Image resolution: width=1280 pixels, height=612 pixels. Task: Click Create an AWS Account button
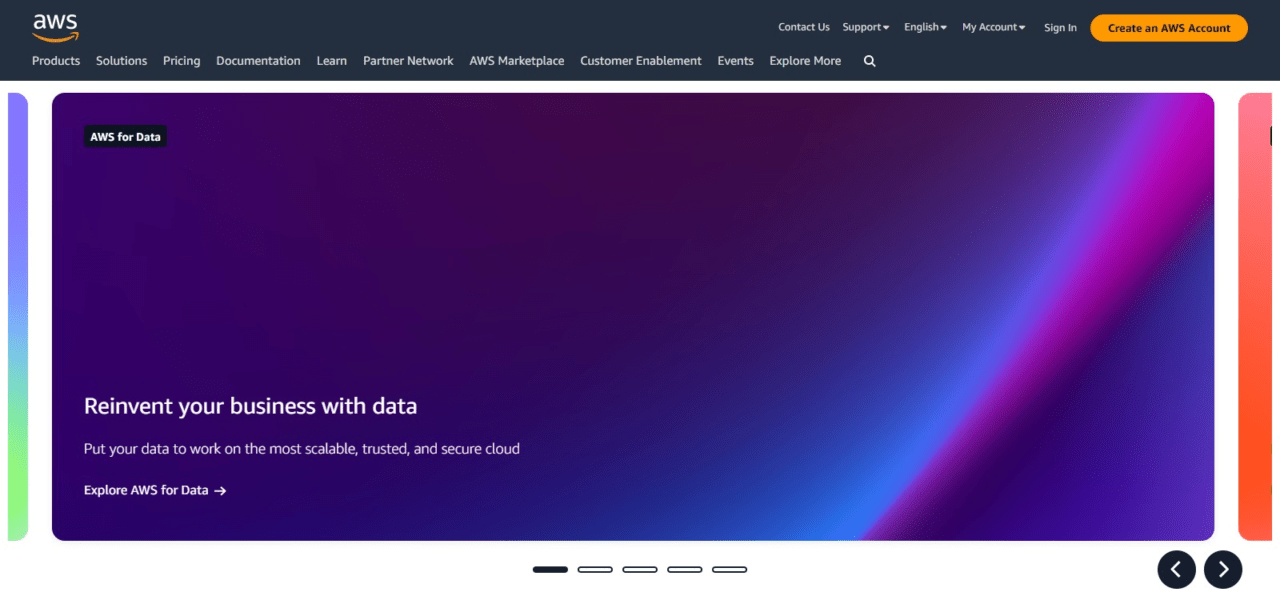1169,28
